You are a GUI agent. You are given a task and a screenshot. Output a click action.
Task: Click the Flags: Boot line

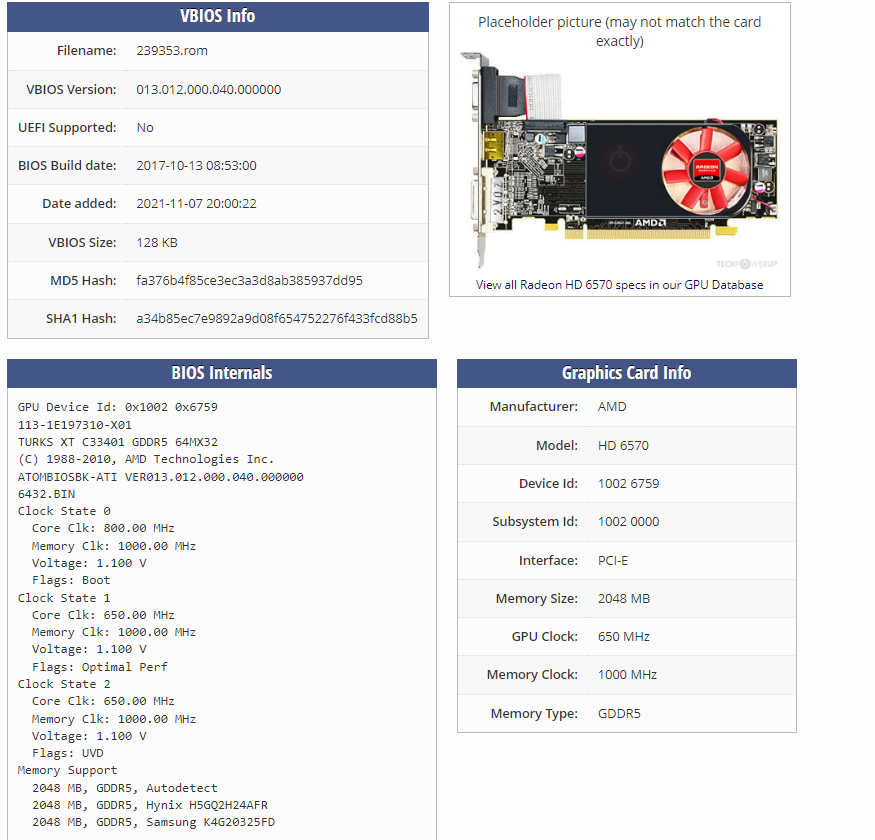tap(71, 580)
